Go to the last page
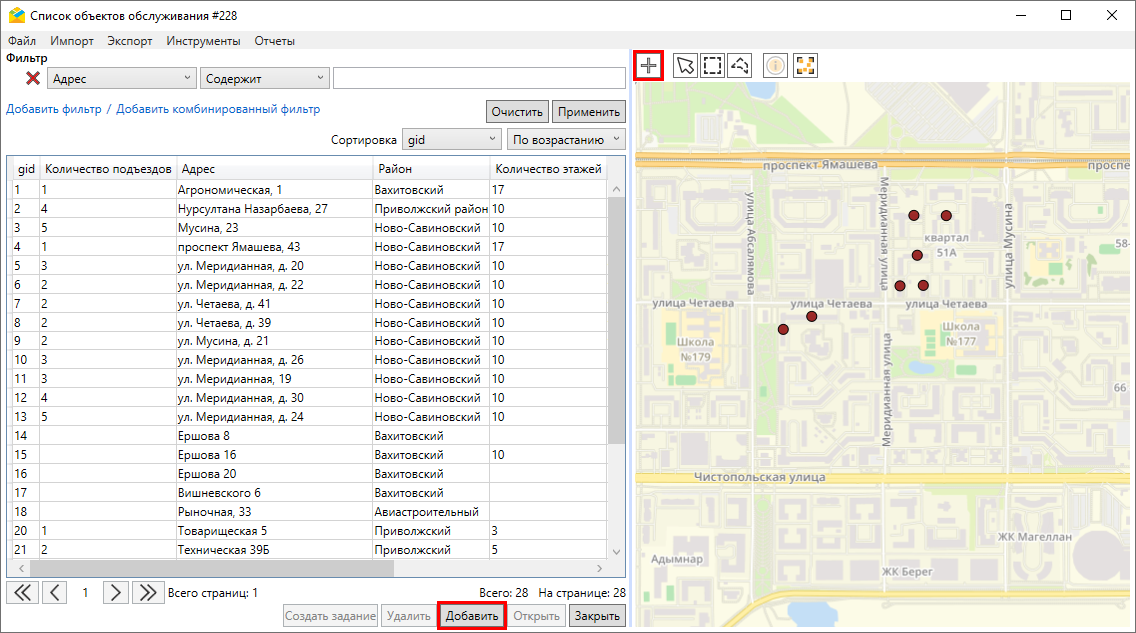Viewport: 1136px width, 633px height. (148, 592)
